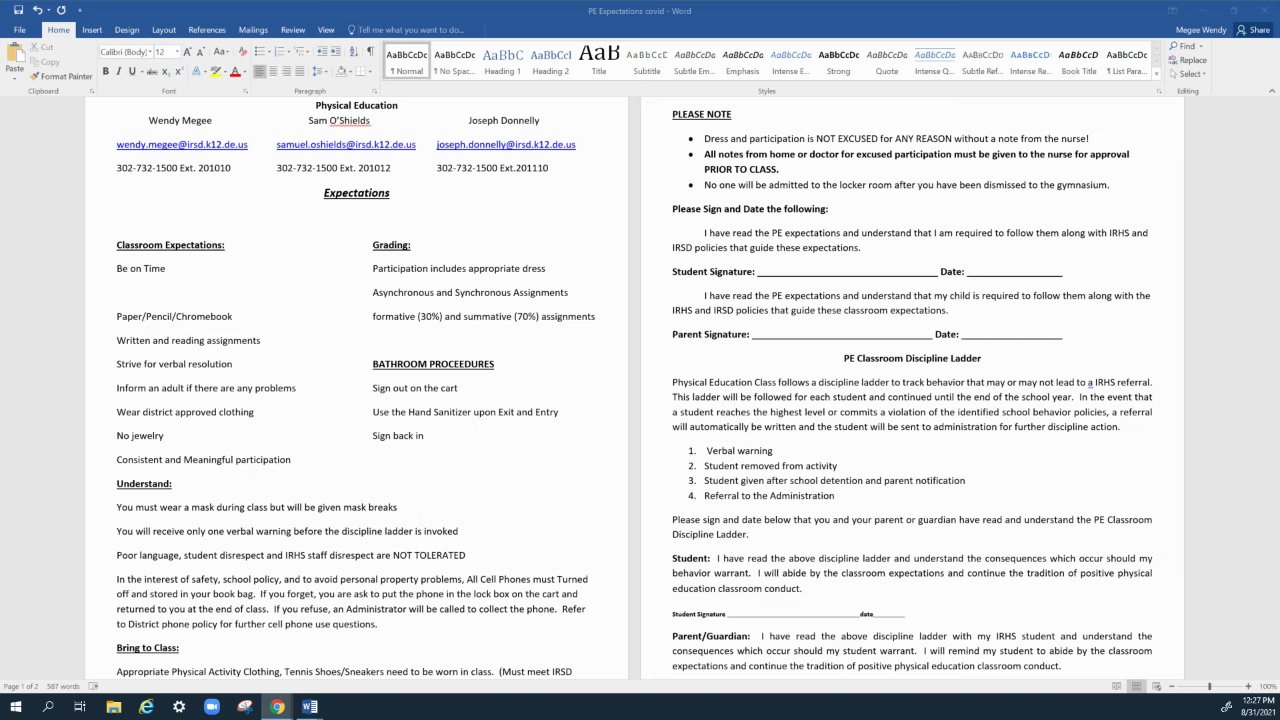Switch to Review tab
This screenshot has height=720, width=1280.
coord(293,30)
